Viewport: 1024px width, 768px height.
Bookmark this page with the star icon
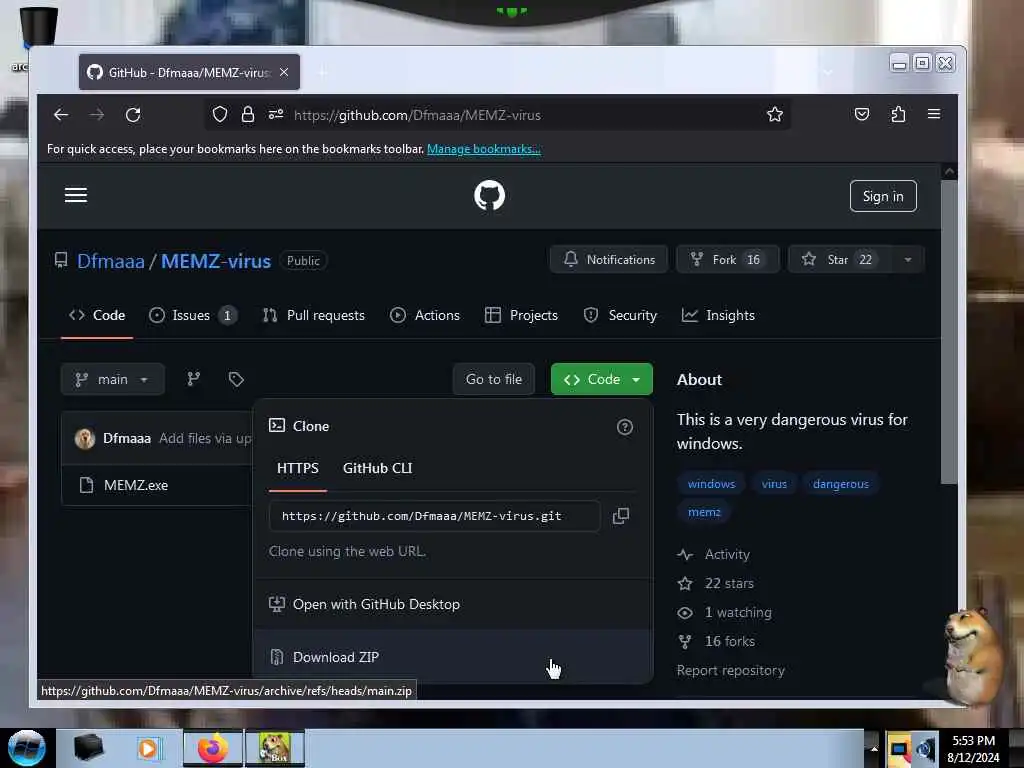[x=775, y=114]
